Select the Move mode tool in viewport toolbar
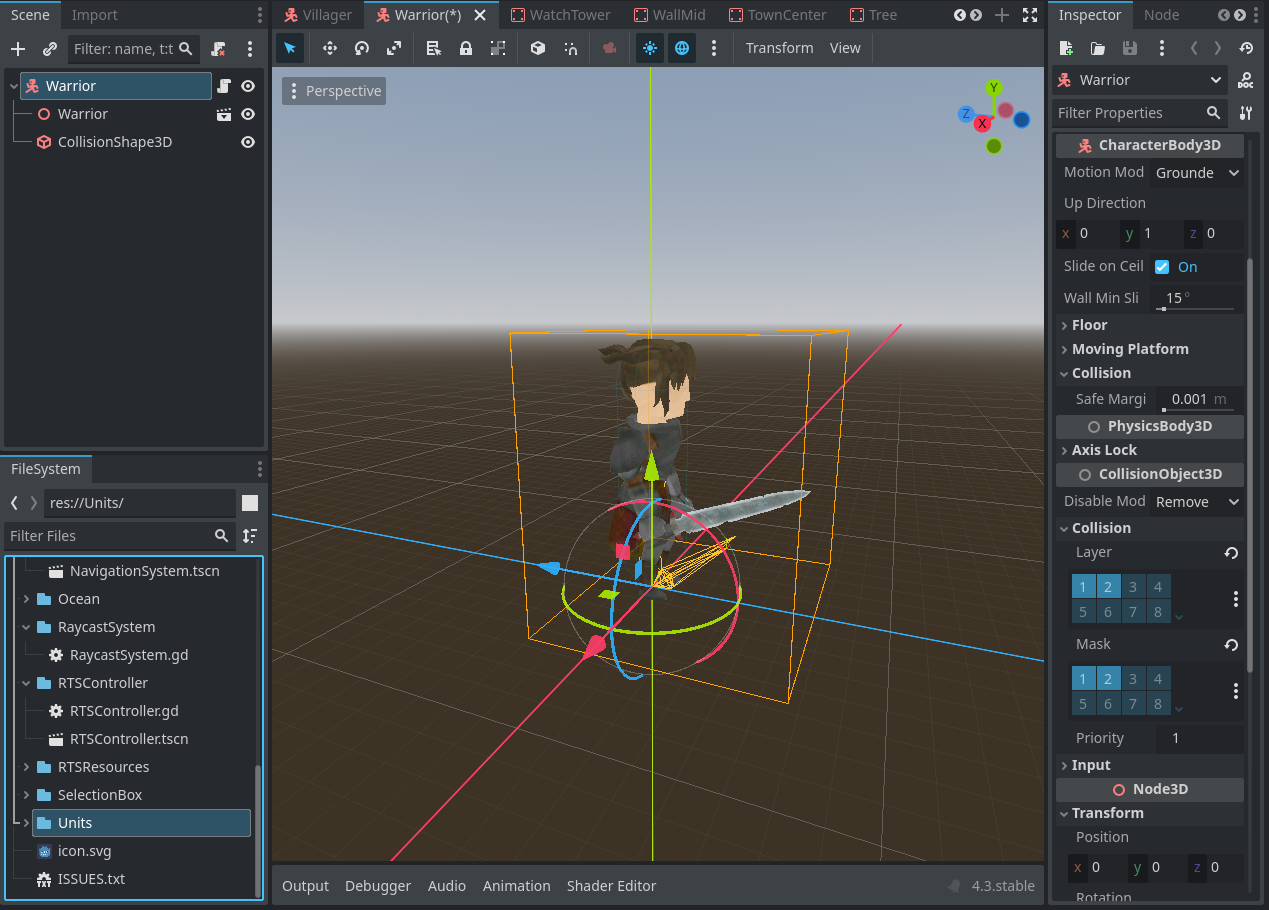Image resolution: width=1269 pixels, height=910 pixels. 329,48
